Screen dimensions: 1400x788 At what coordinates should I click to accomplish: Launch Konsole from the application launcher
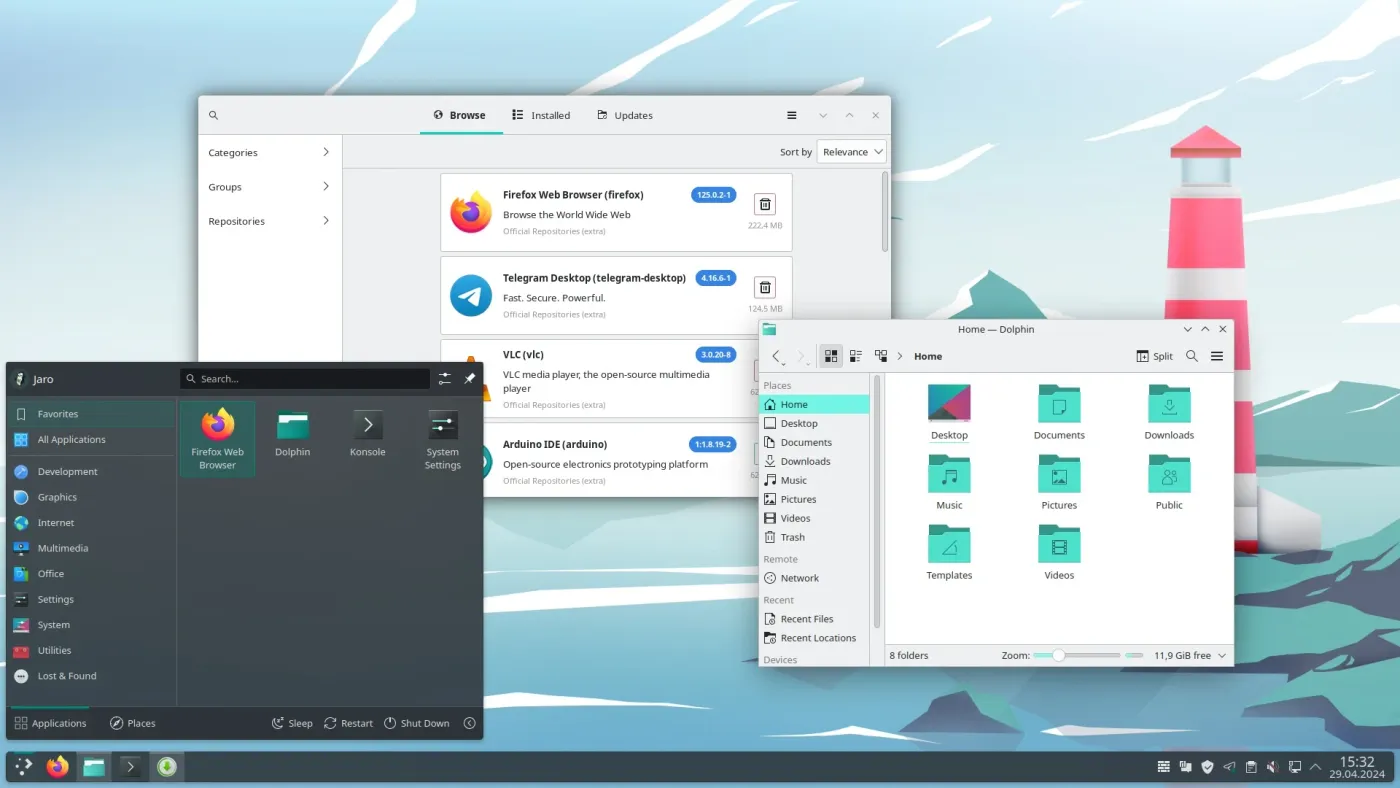tap(367, 437)
